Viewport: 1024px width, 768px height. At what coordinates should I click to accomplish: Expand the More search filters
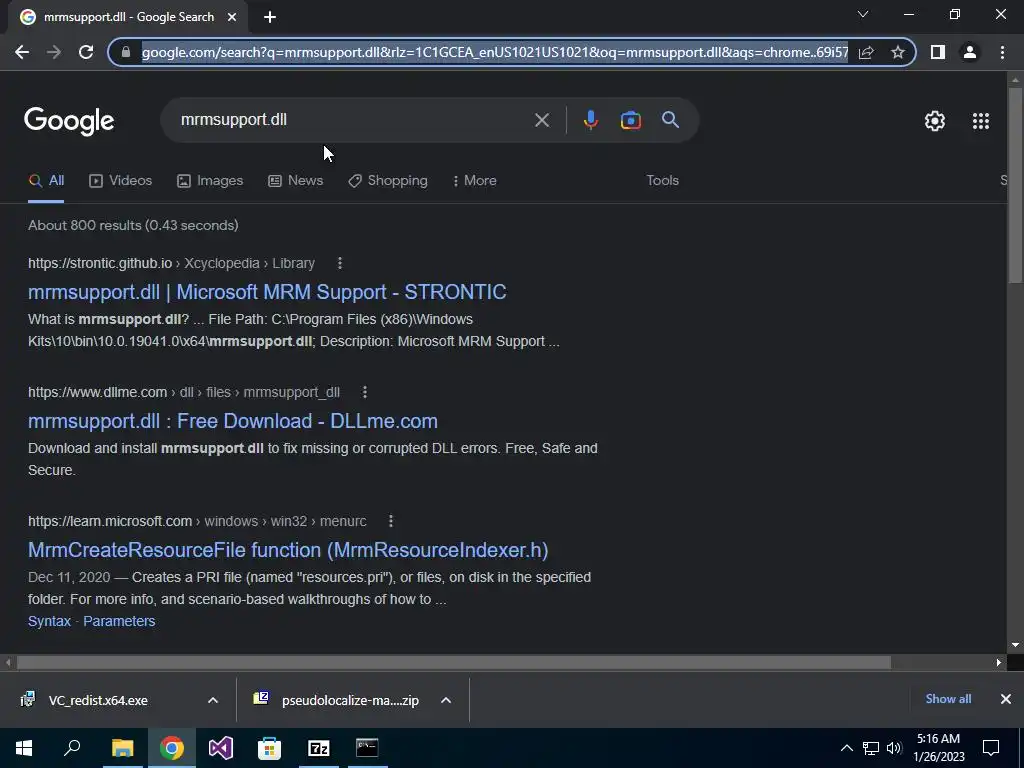tap(475, 181)
